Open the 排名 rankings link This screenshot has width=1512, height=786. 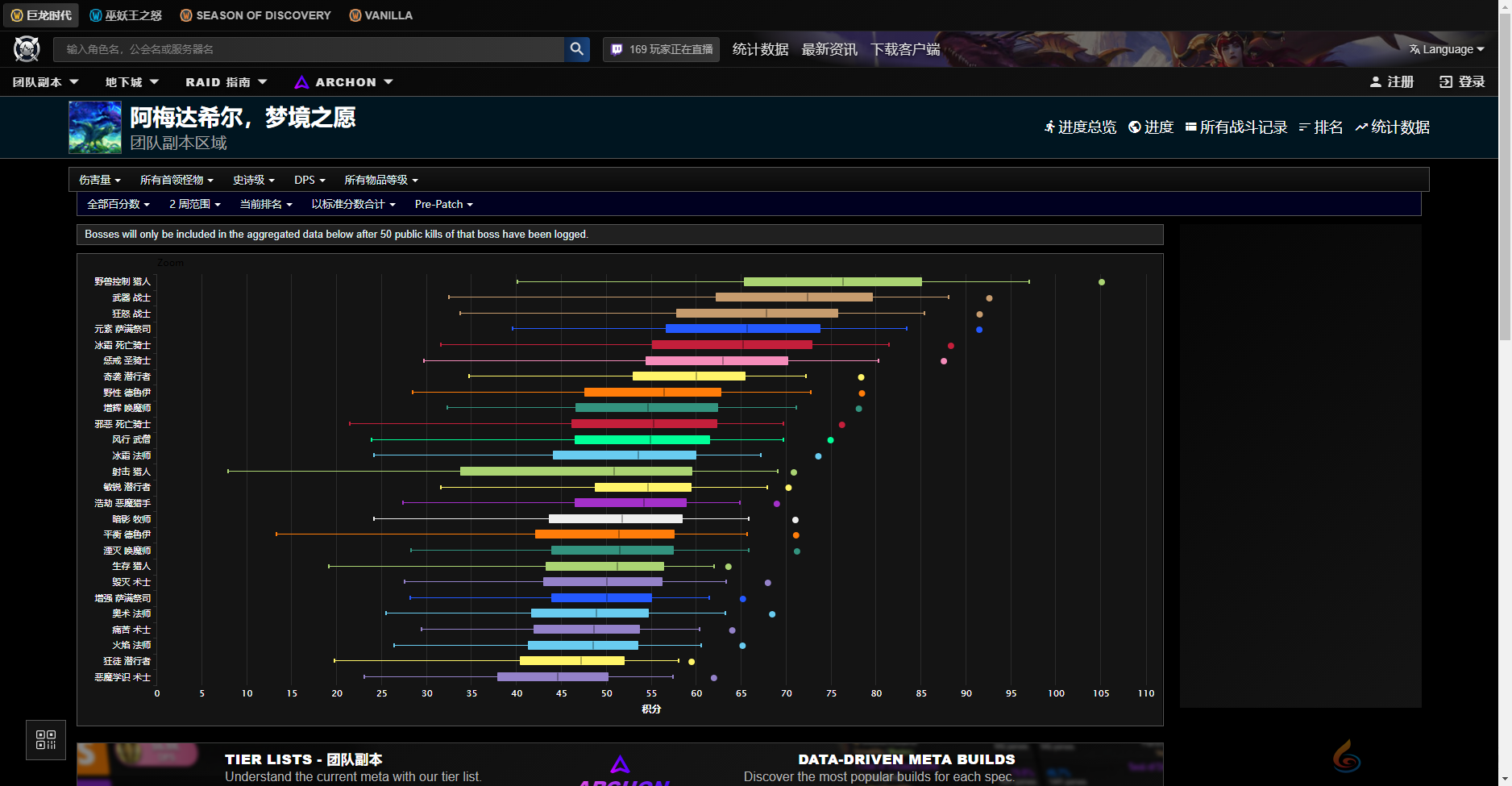(1320, 127)
